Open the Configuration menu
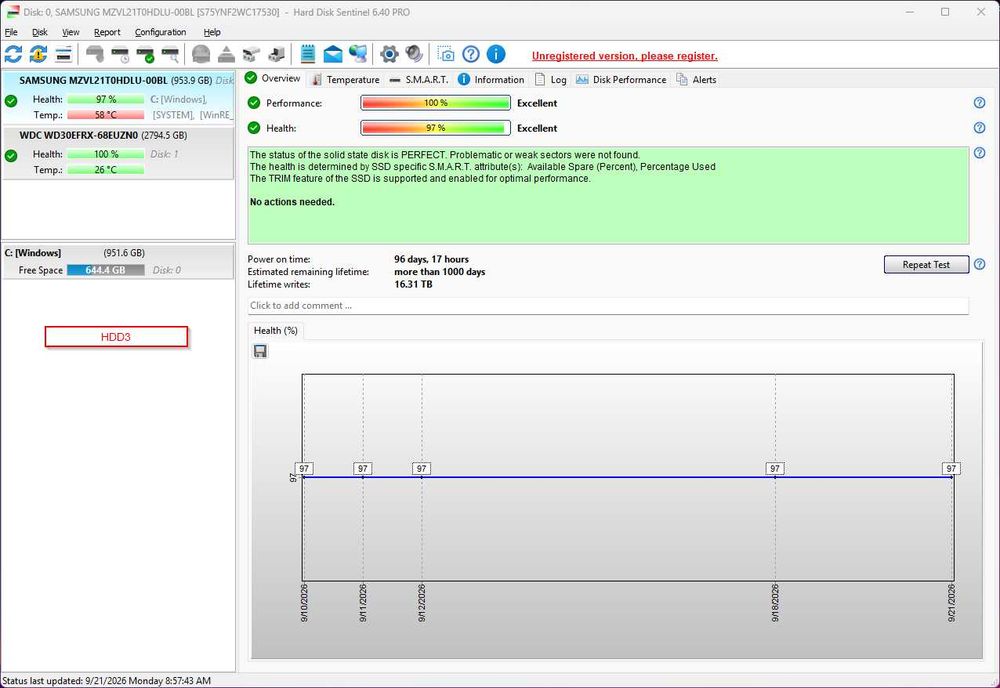1000x688 pixels. 160,32
